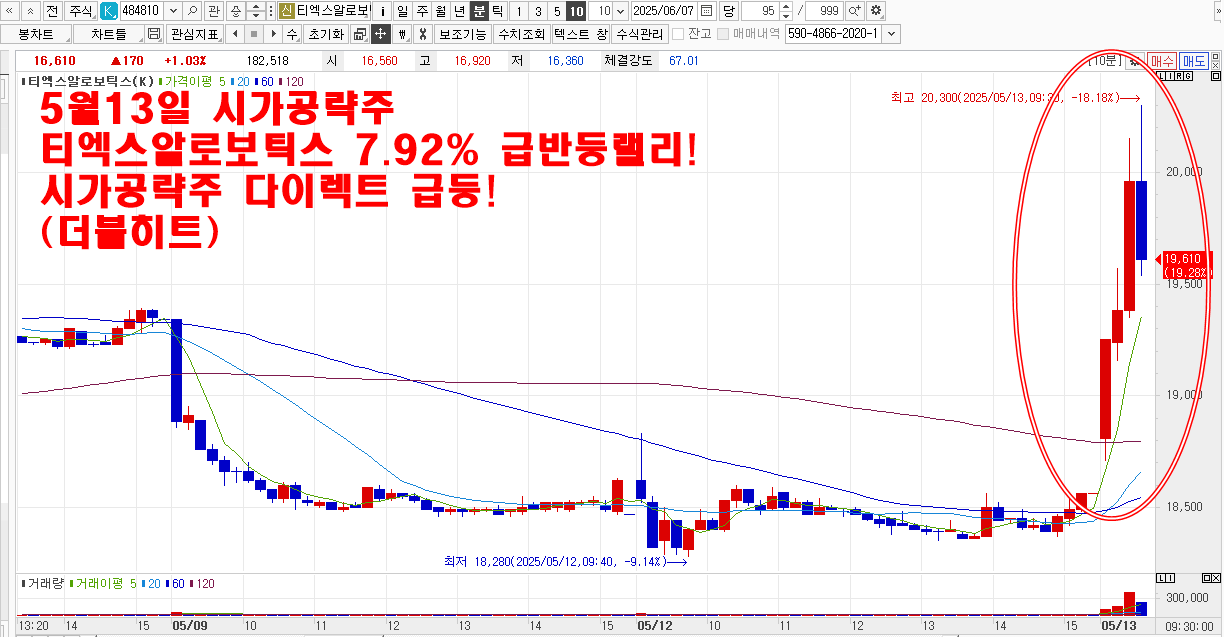
Task: Click the 티엑스알로보 stock name field
Action: [333, 11]
